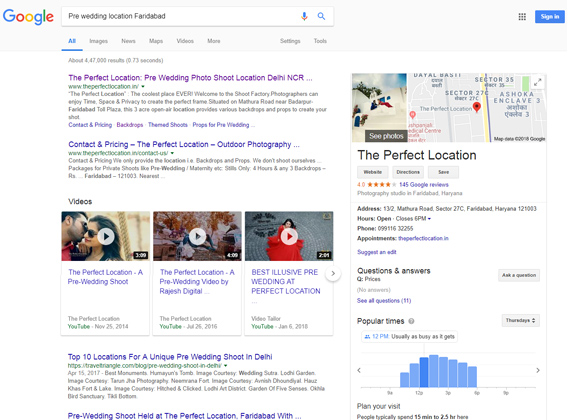The image size is (570, 420).
Task: Open the 145 Google reviews link
Action: pos(424,185)
